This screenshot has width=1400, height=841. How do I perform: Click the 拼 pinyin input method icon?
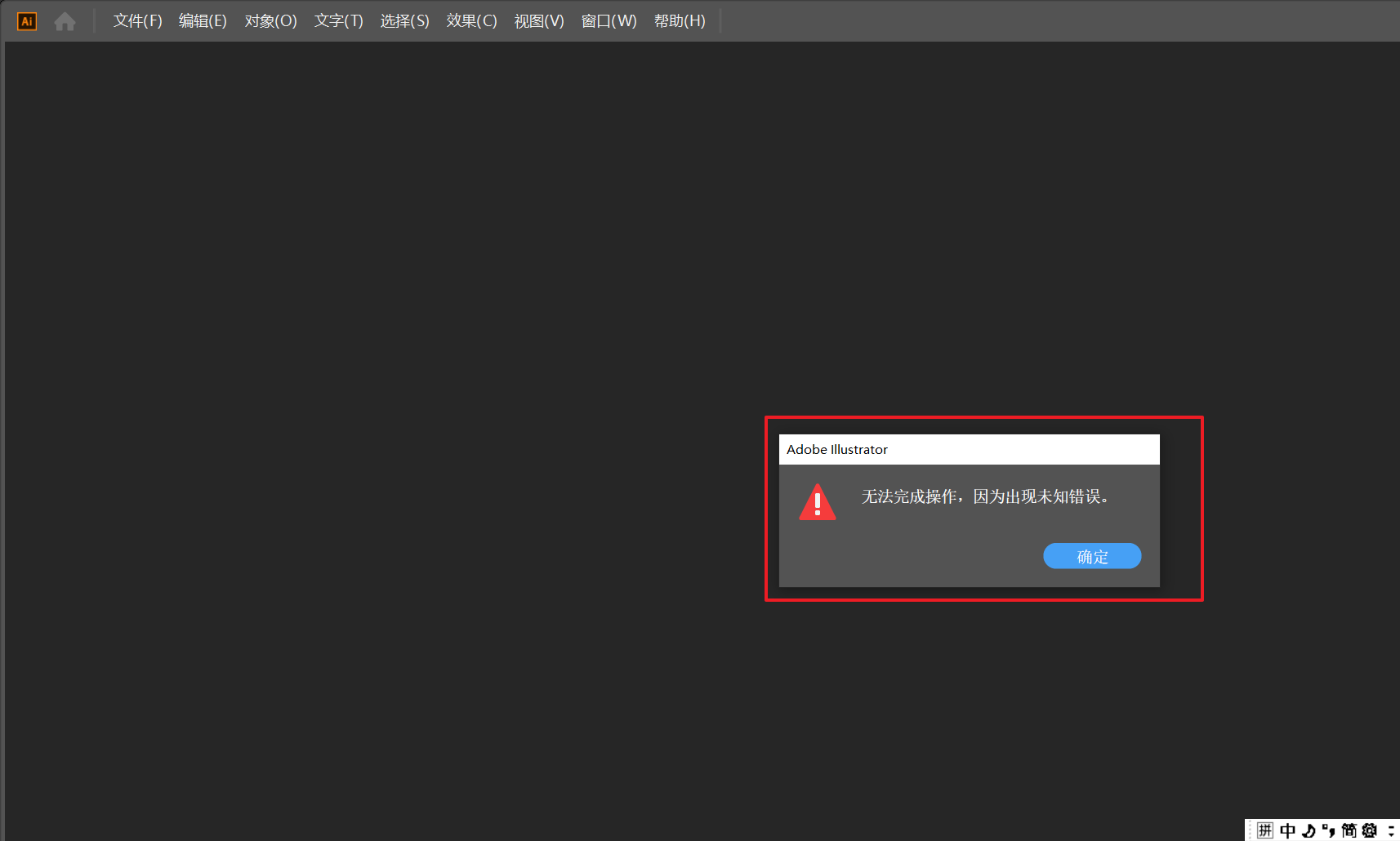1265,830
